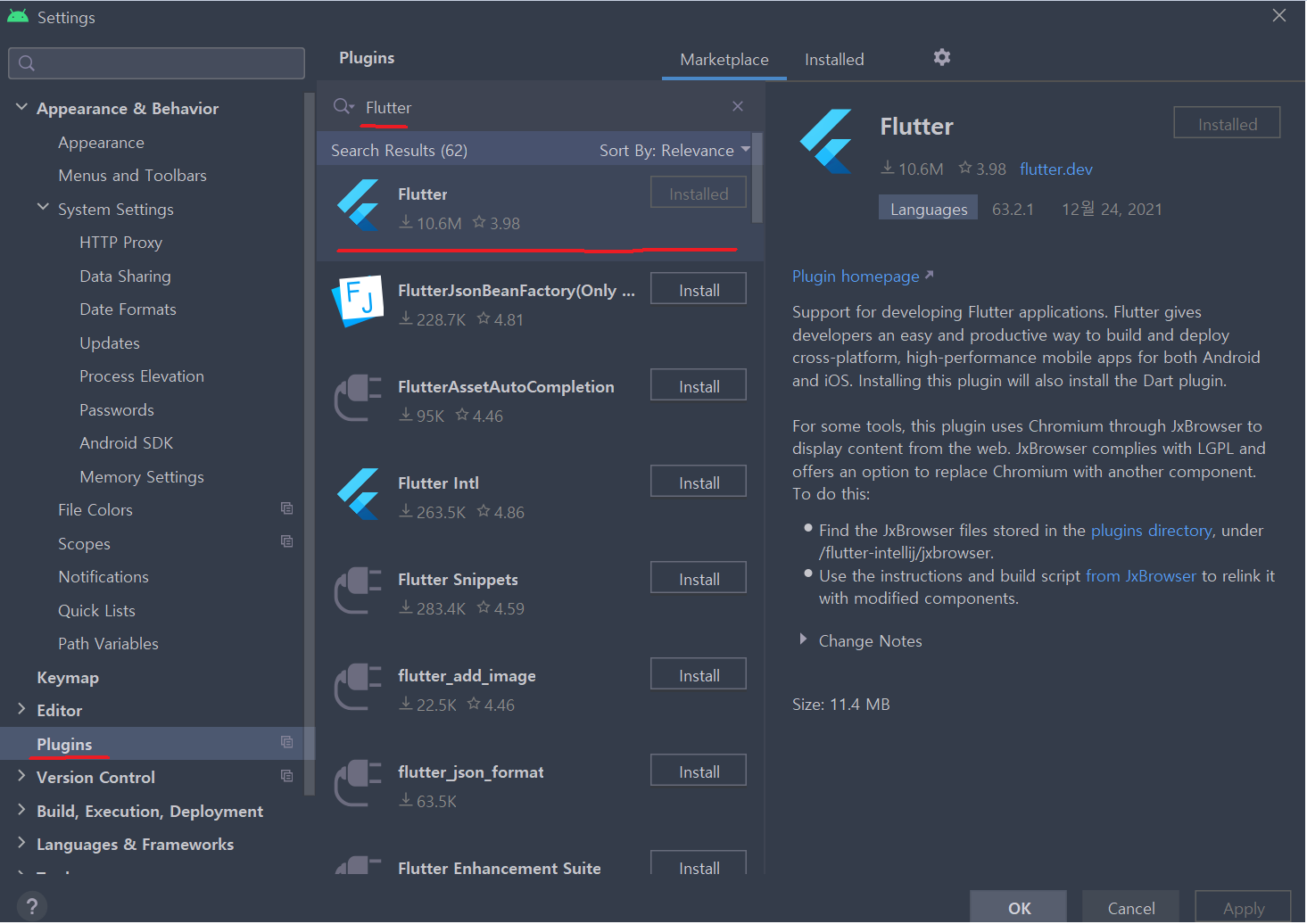
Task: Install the Flutter Snippets plugin
Action: tap(699, 578)
